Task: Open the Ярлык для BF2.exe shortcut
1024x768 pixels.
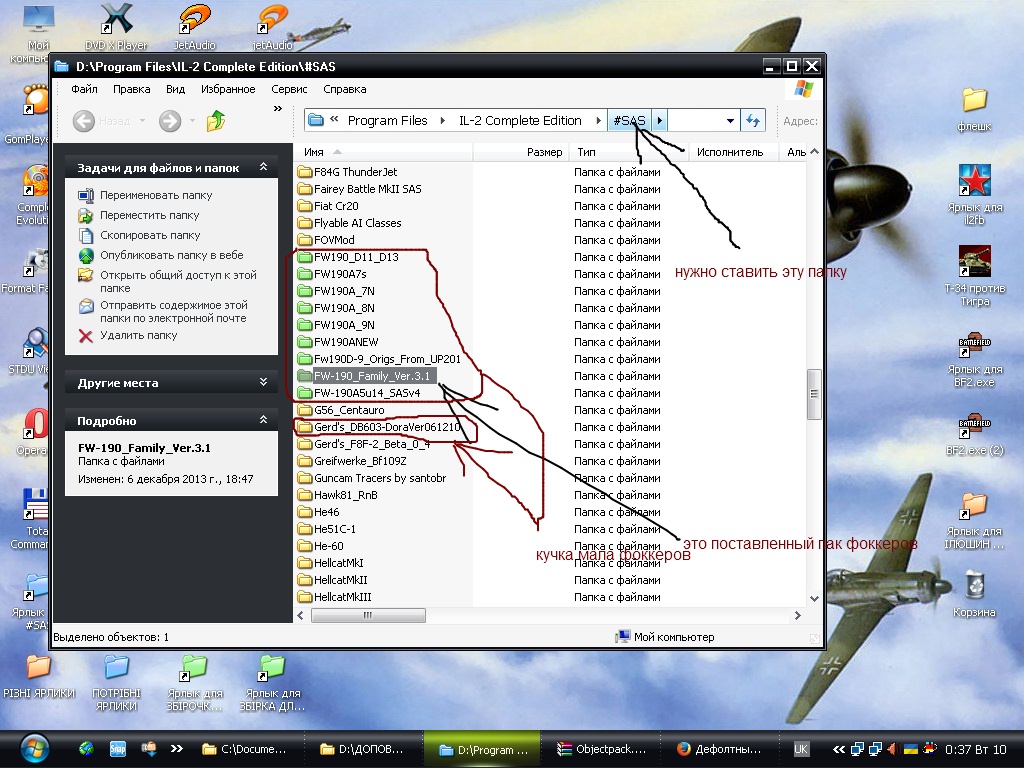Action: point(974,359)
